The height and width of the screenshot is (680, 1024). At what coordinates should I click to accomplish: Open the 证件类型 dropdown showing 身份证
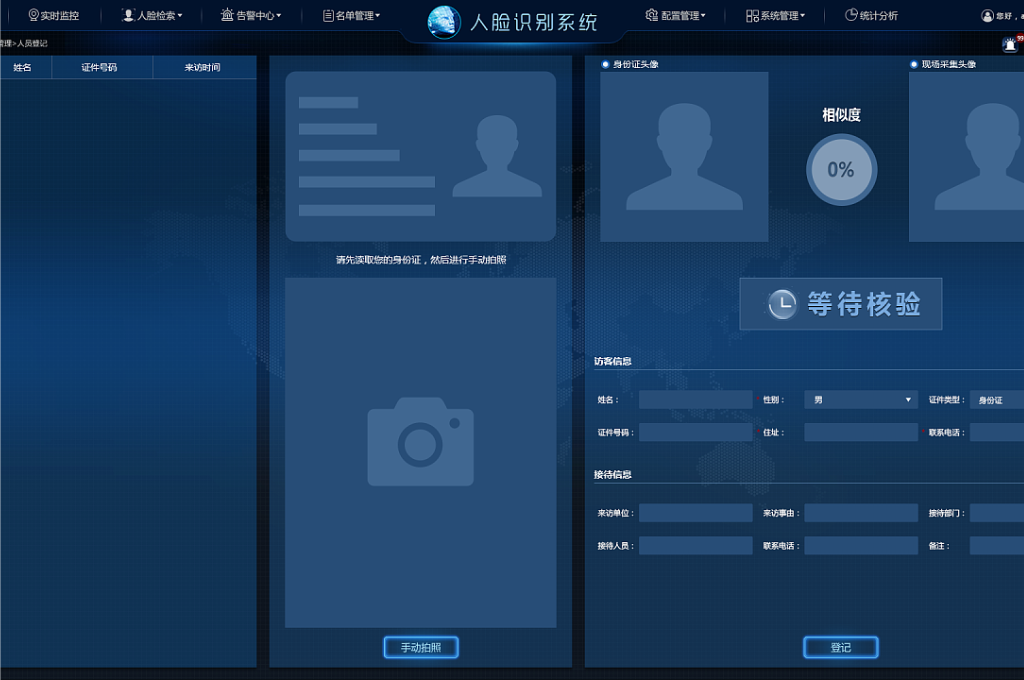point(996,400)
